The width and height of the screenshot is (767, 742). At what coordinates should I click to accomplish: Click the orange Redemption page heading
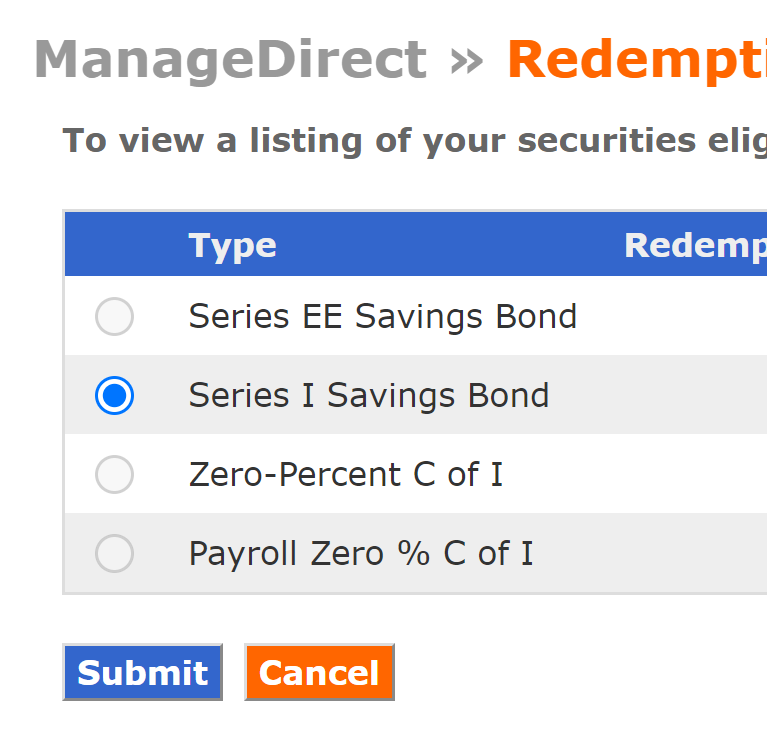click(x=636, y=60)
